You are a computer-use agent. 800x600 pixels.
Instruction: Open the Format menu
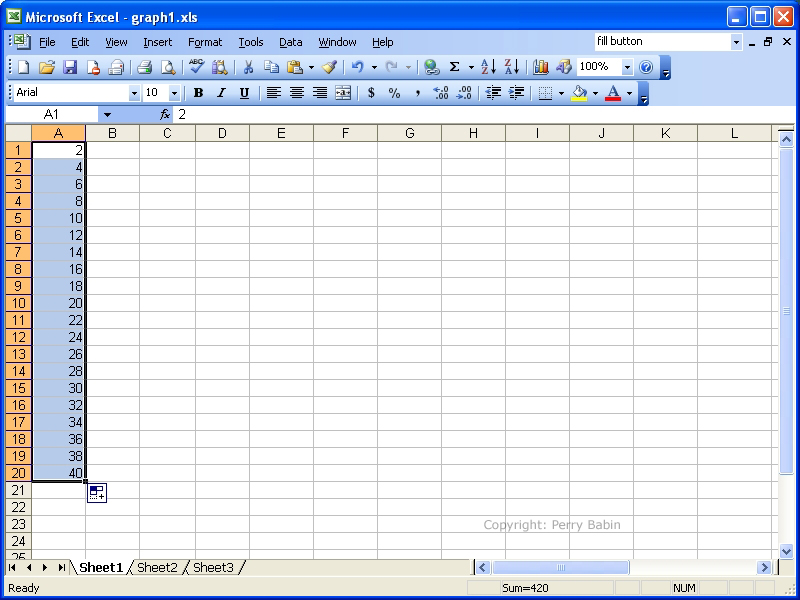(x=205, y=42)
